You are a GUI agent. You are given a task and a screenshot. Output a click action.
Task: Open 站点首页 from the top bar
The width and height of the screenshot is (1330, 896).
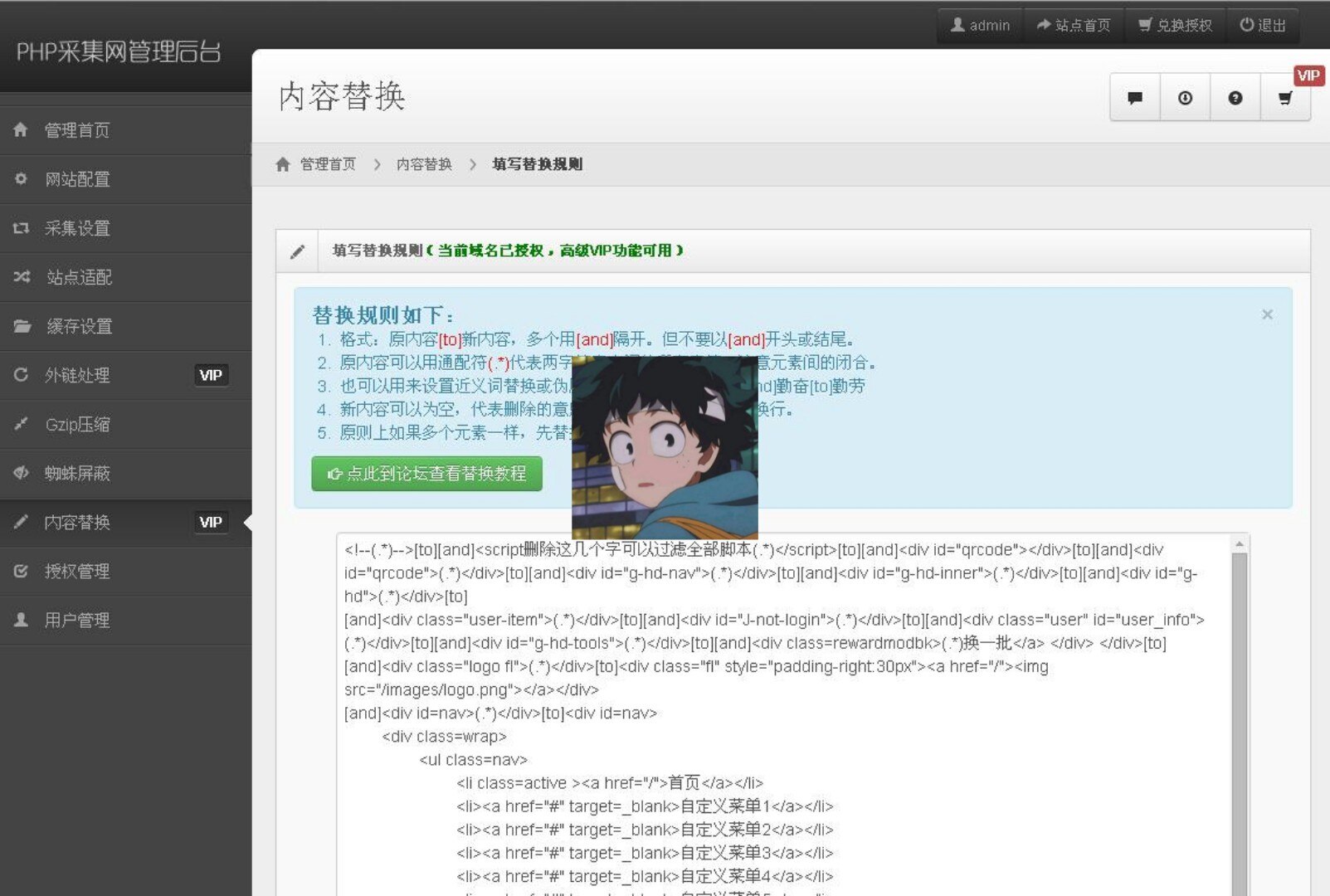1074,25
